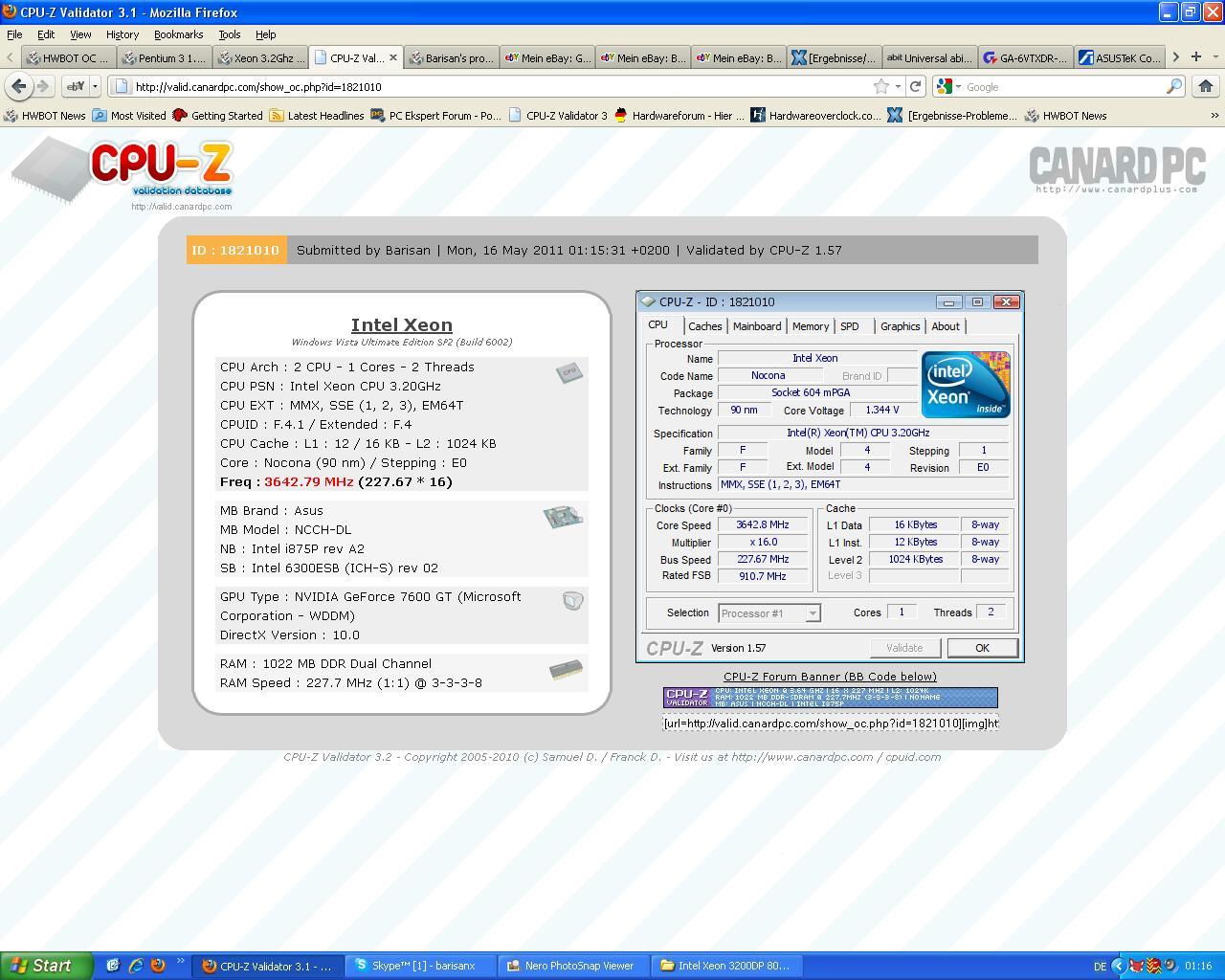
Task: Open the Skype barisanx taskbar item
Action: pyautogui.click(x=420, y=966)
